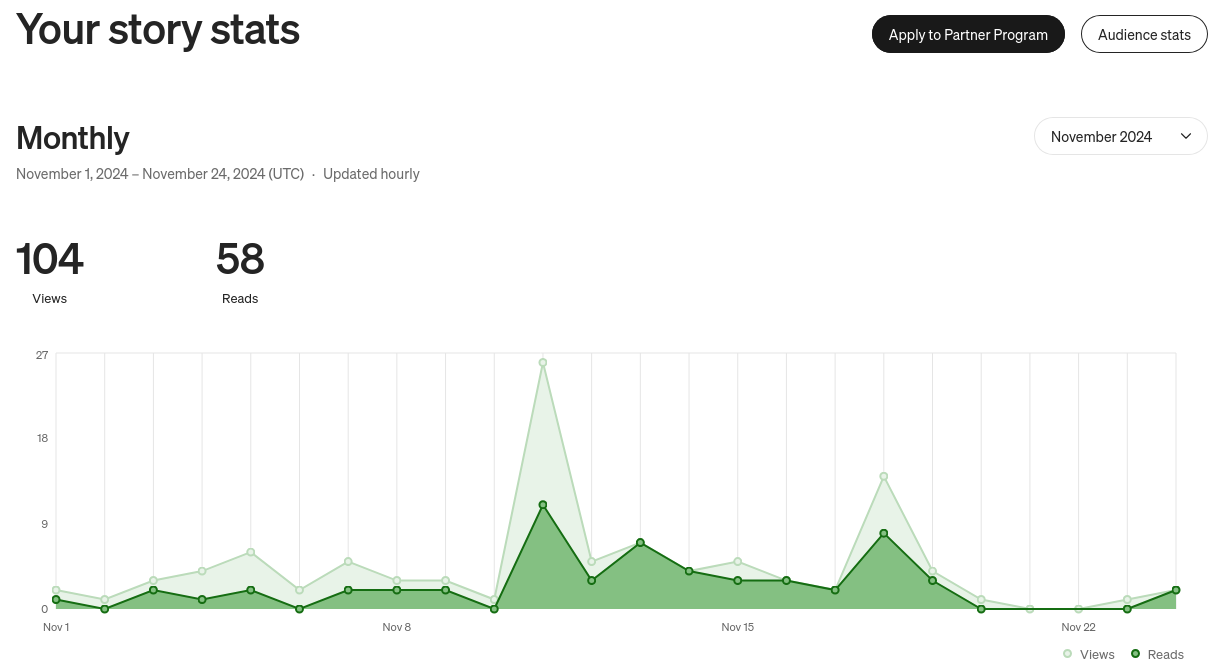Click the Views legend color dot
Screen dimensions: 1210x666
(x=1068, y=654)
